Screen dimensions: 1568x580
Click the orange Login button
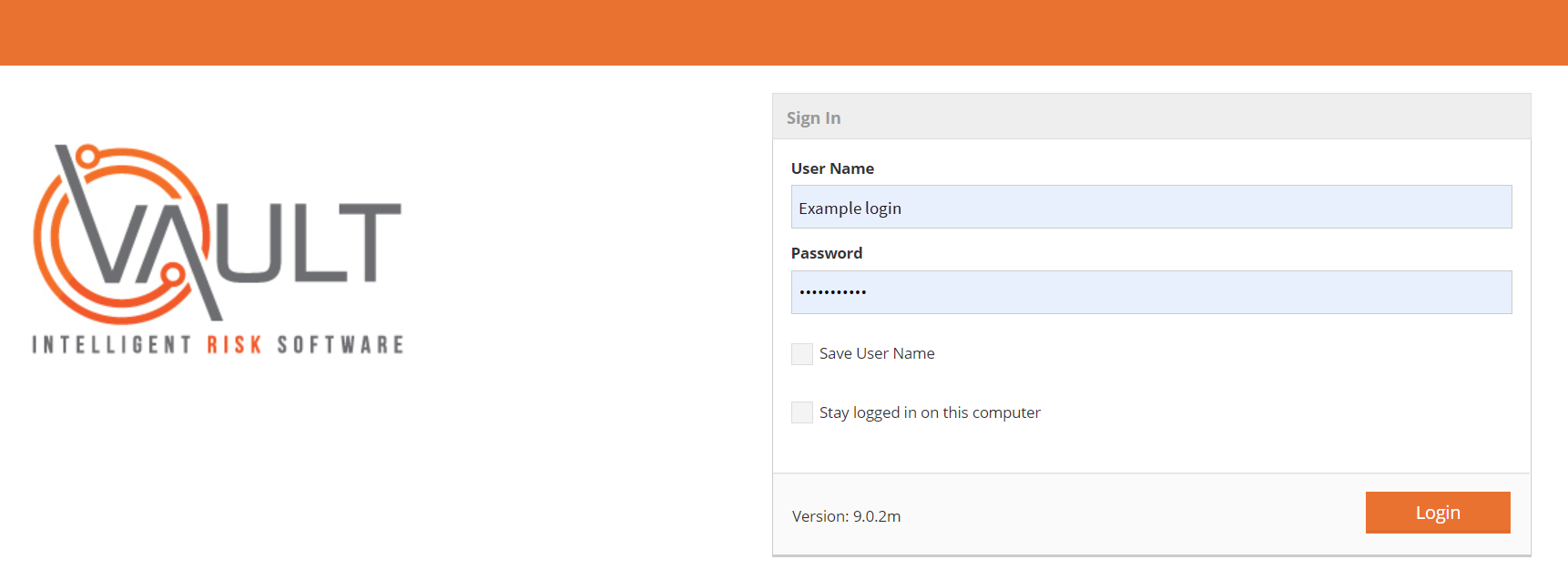1438,513
